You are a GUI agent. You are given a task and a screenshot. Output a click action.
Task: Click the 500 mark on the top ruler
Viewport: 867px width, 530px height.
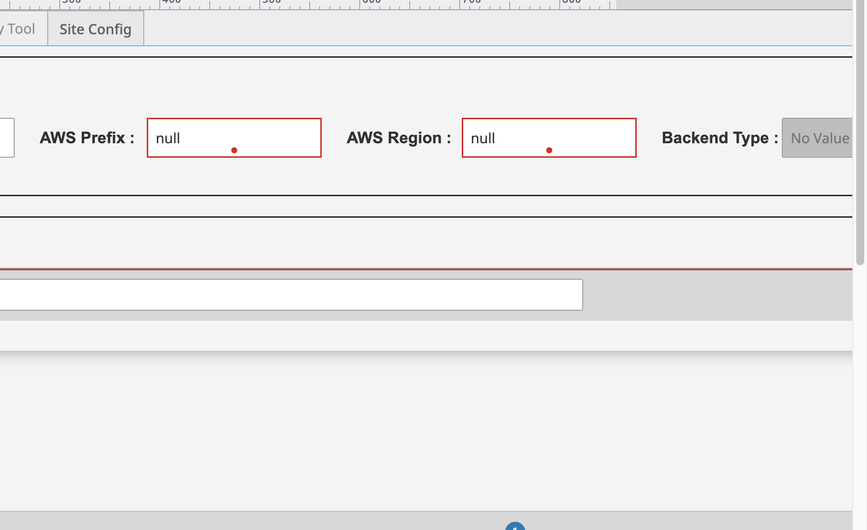click(x=270, y=4)
